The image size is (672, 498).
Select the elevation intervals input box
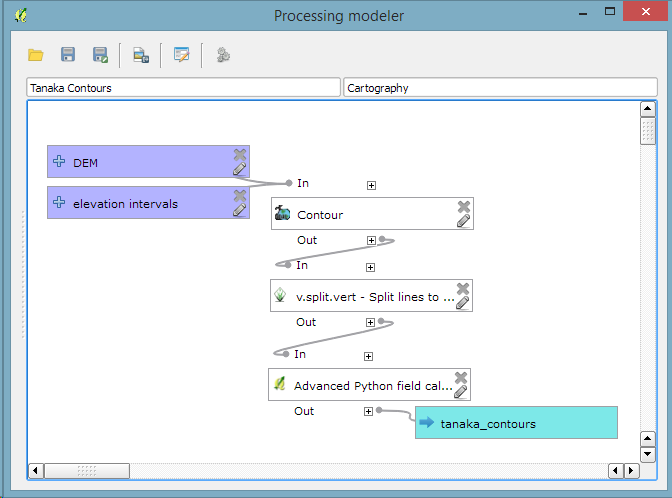click(x=148, y=203)
